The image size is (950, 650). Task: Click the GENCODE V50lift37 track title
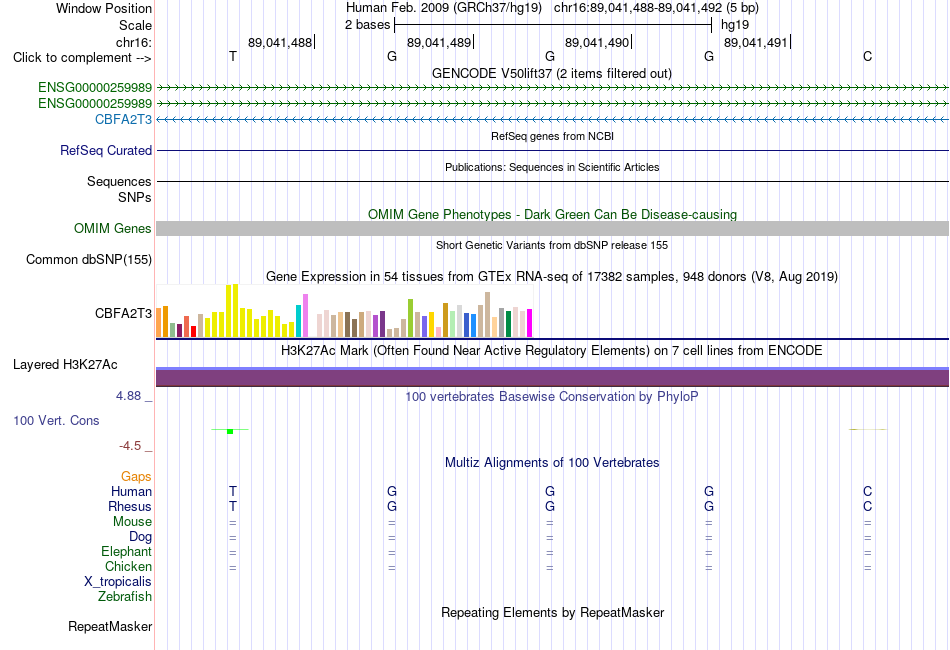(552, 73)
